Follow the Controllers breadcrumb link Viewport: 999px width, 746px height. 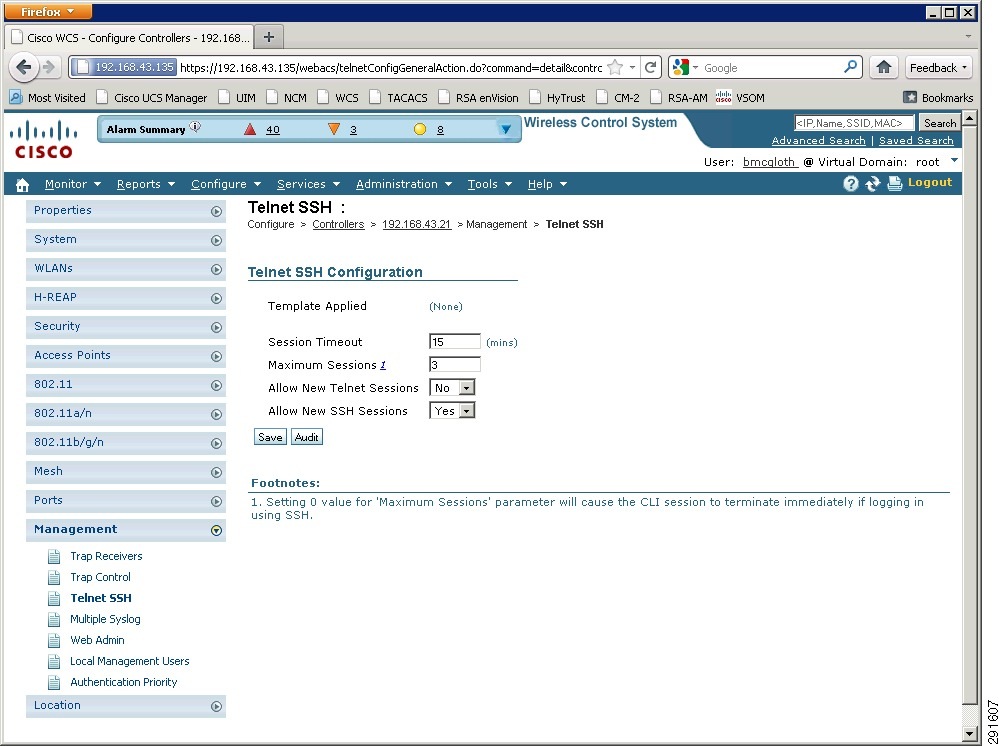pyautogui.click(x=338, y=224)
